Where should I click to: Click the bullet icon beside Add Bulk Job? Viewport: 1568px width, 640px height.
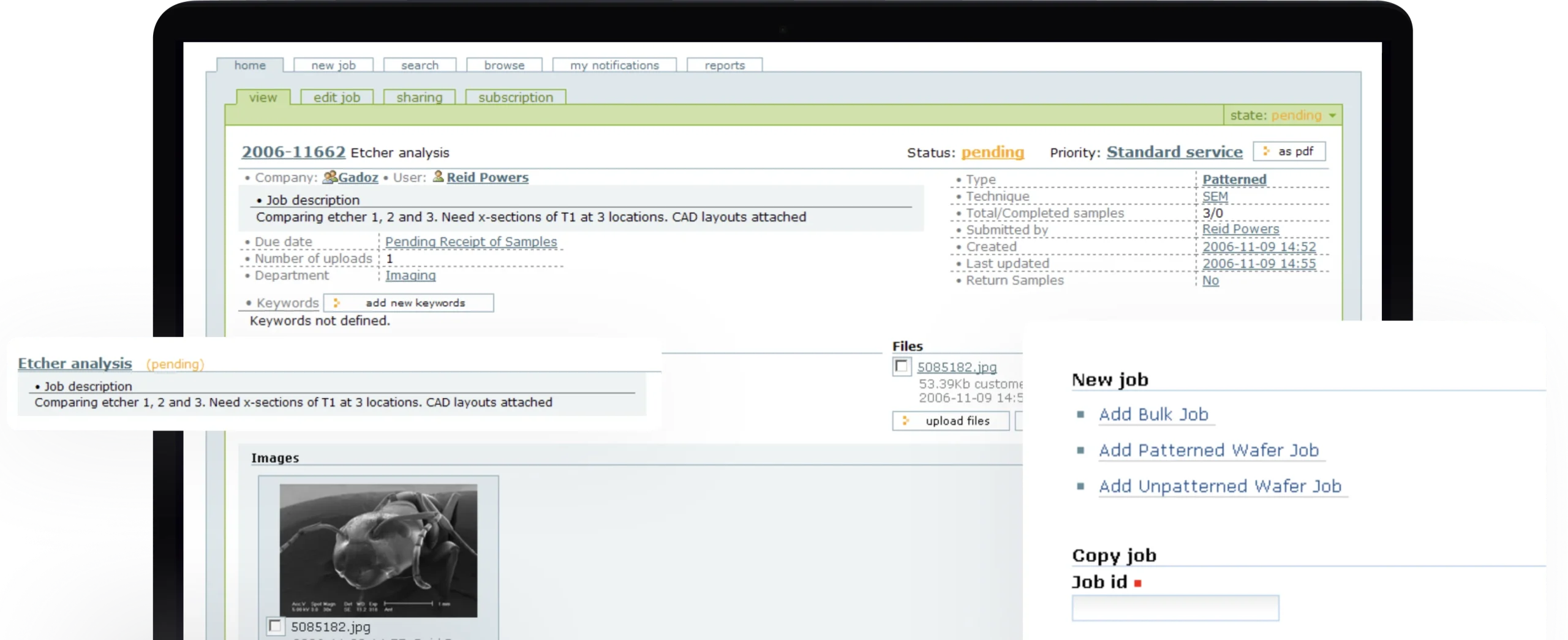tap(1080, 415)
